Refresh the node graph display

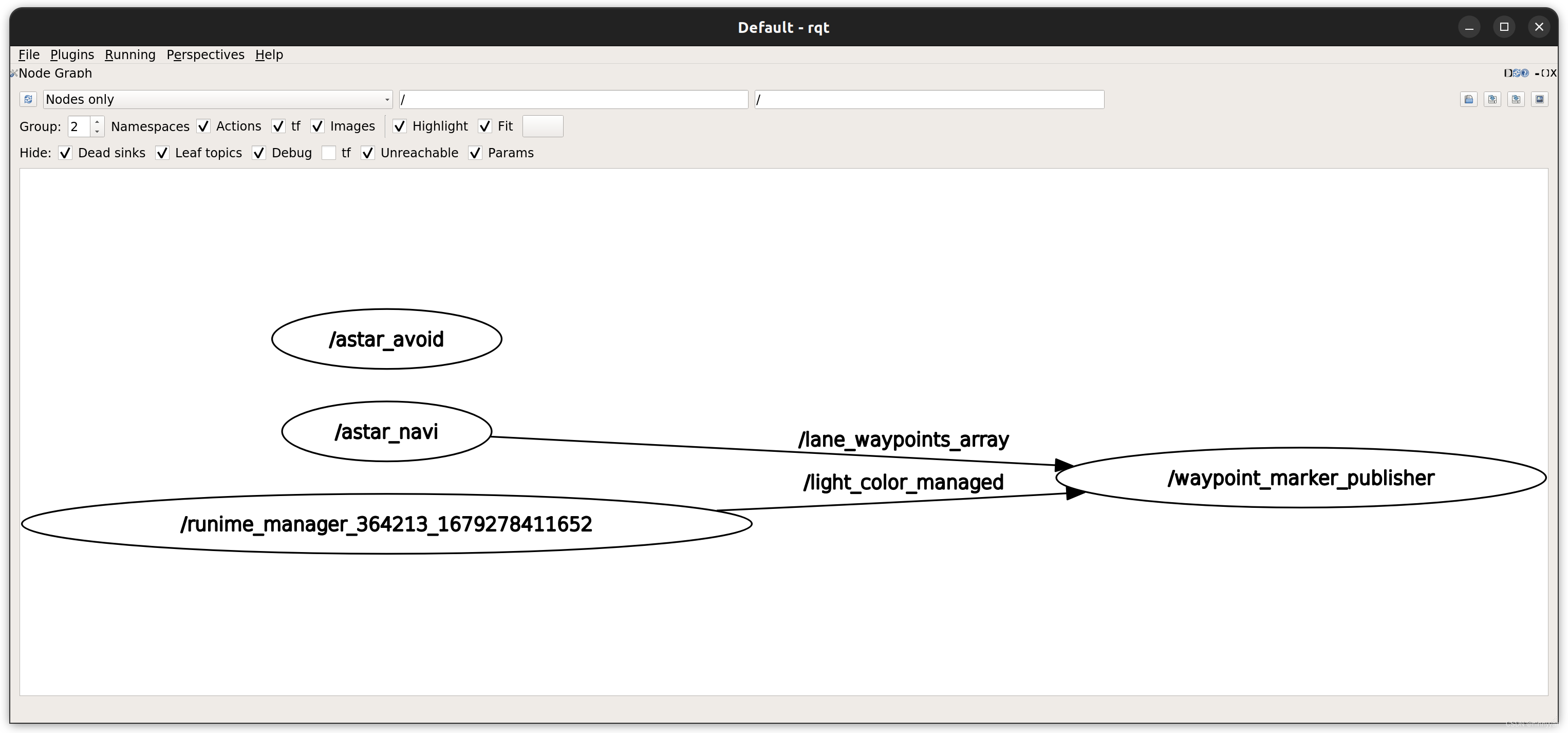click(29, 99)
